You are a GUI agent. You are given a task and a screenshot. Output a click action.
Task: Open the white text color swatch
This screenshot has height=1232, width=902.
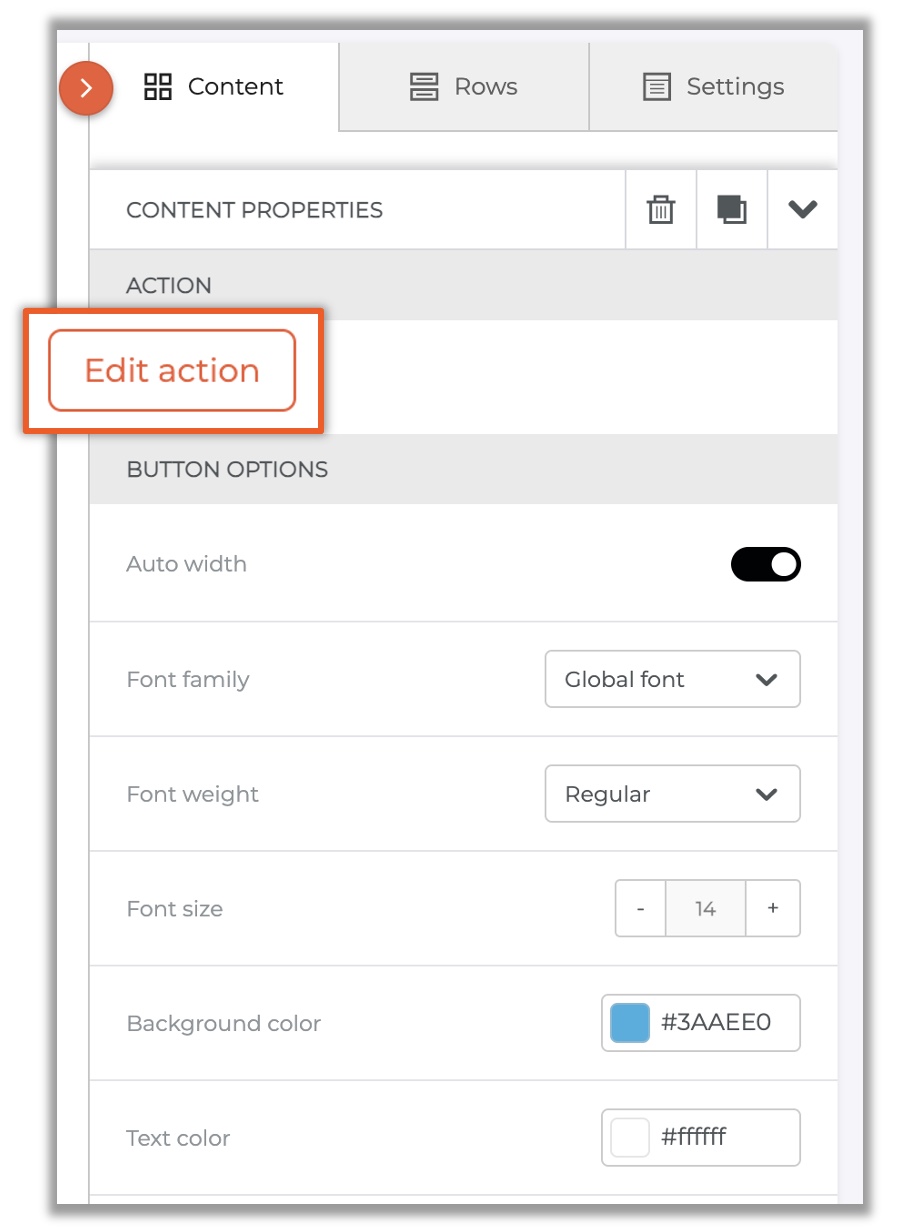630,1138
